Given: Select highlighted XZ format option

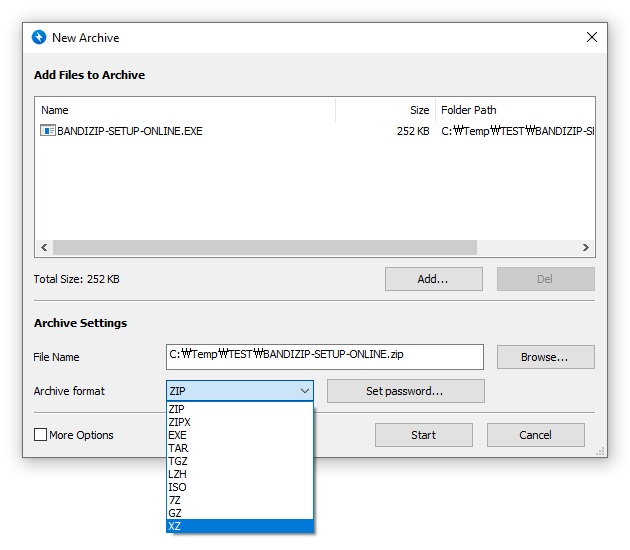Looking at the screenshot, I should click(239, 526).
